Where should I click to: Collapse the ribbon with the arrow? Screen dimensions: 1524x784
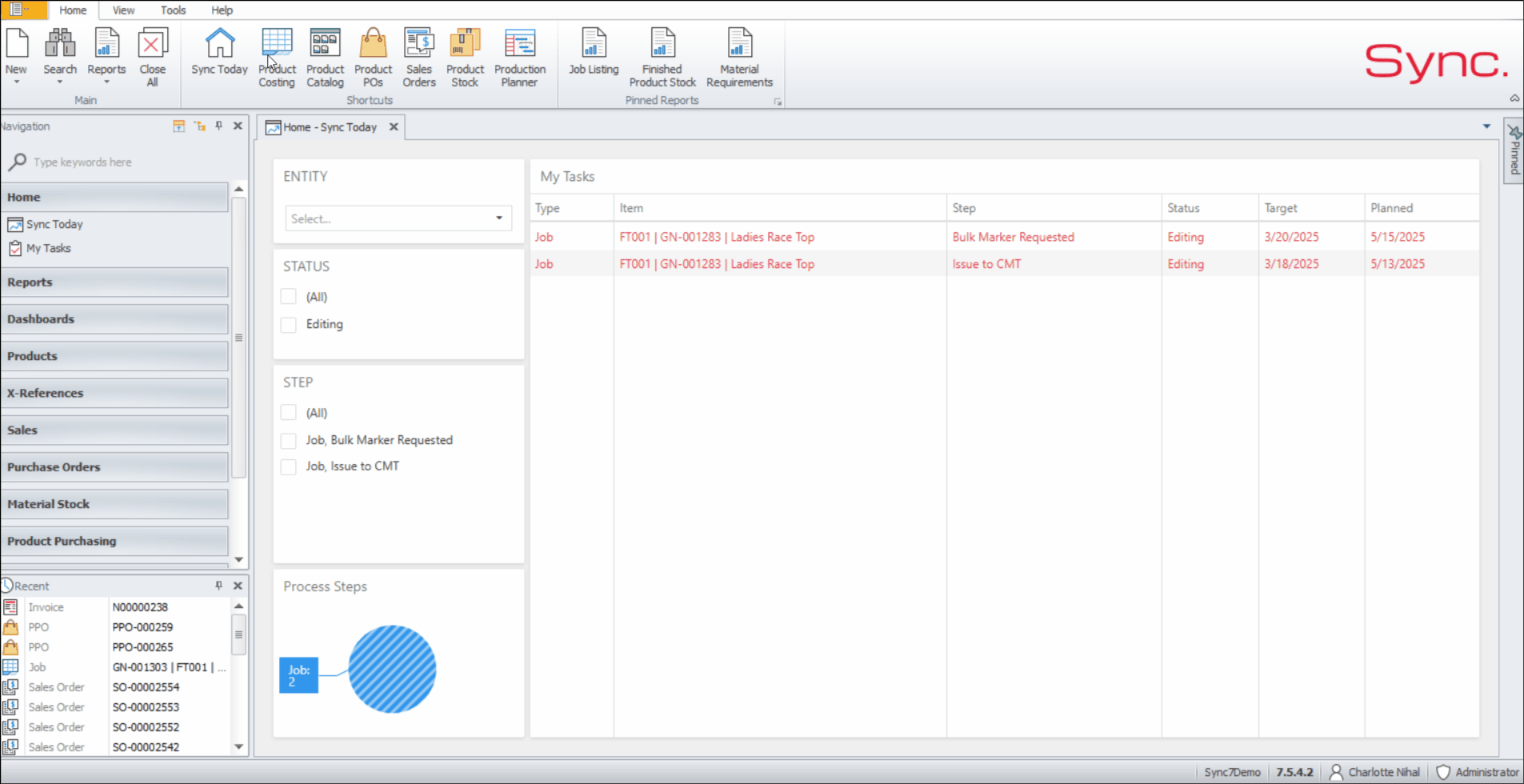coord(1514,98)
